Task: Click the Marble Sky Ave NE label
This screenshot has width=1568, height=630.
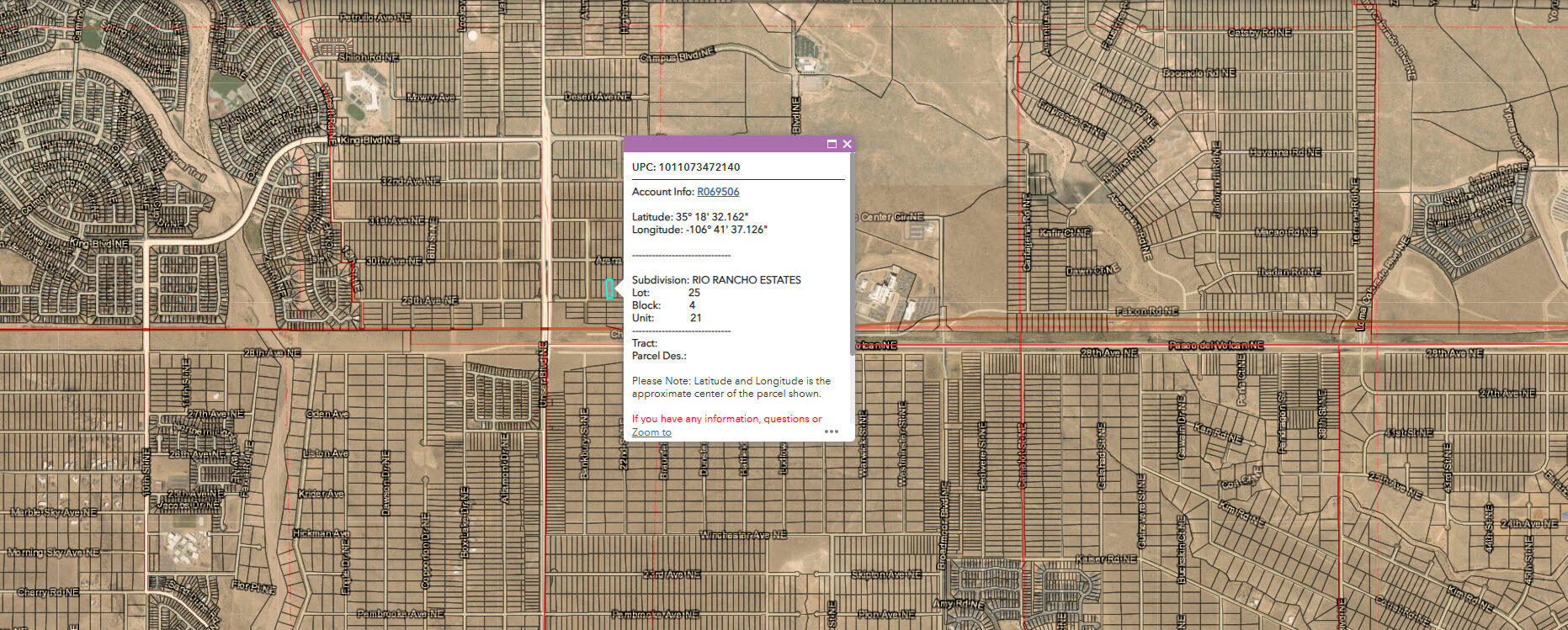Action: click(x=53, y=511)
